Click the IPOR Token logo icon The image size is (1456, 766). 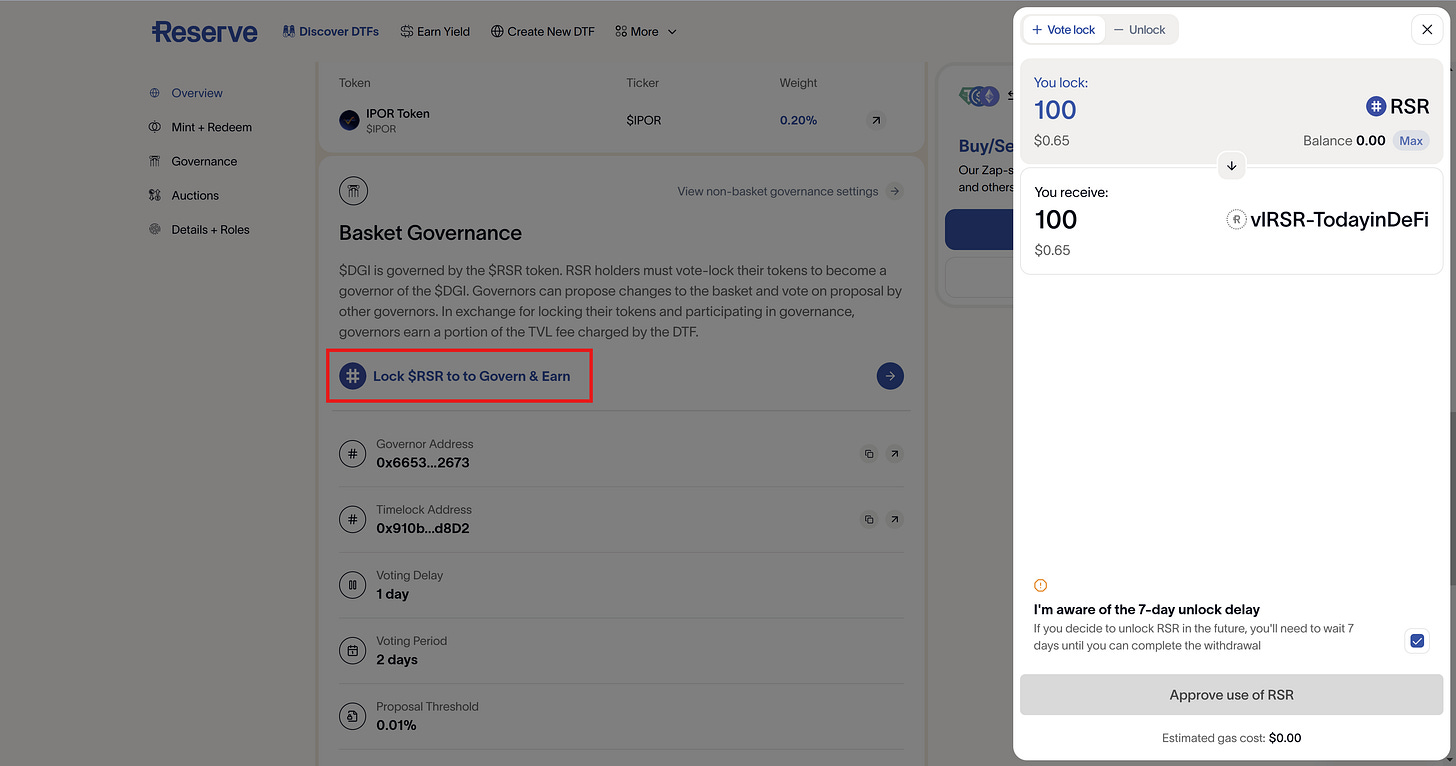tap(350, 120)
